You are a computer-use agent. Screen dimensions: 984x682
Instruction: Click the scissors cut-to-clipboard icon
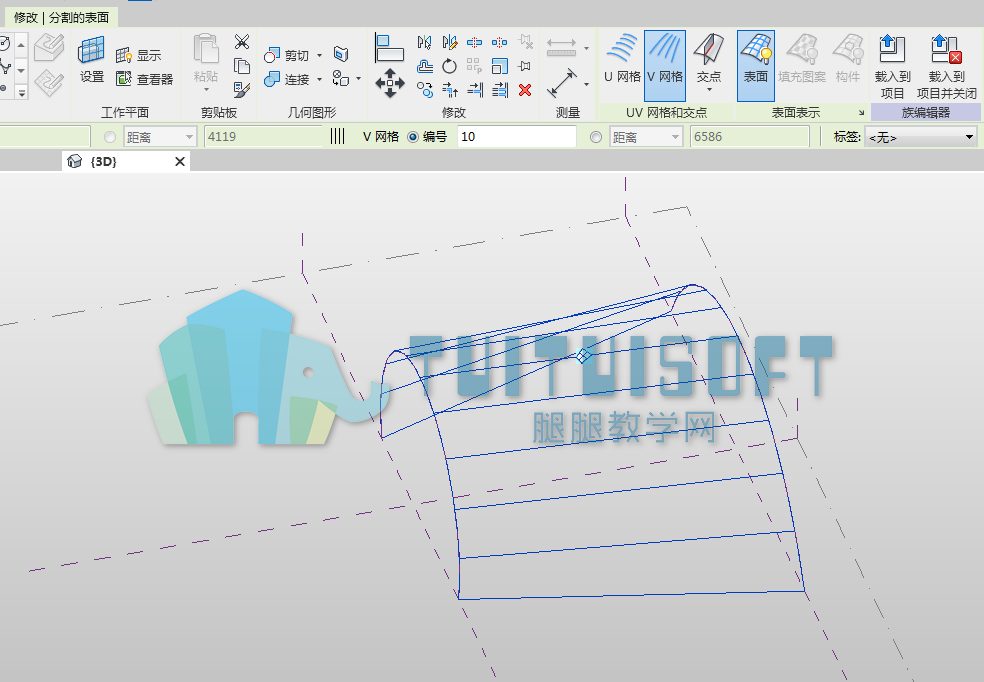pos(242,42)
